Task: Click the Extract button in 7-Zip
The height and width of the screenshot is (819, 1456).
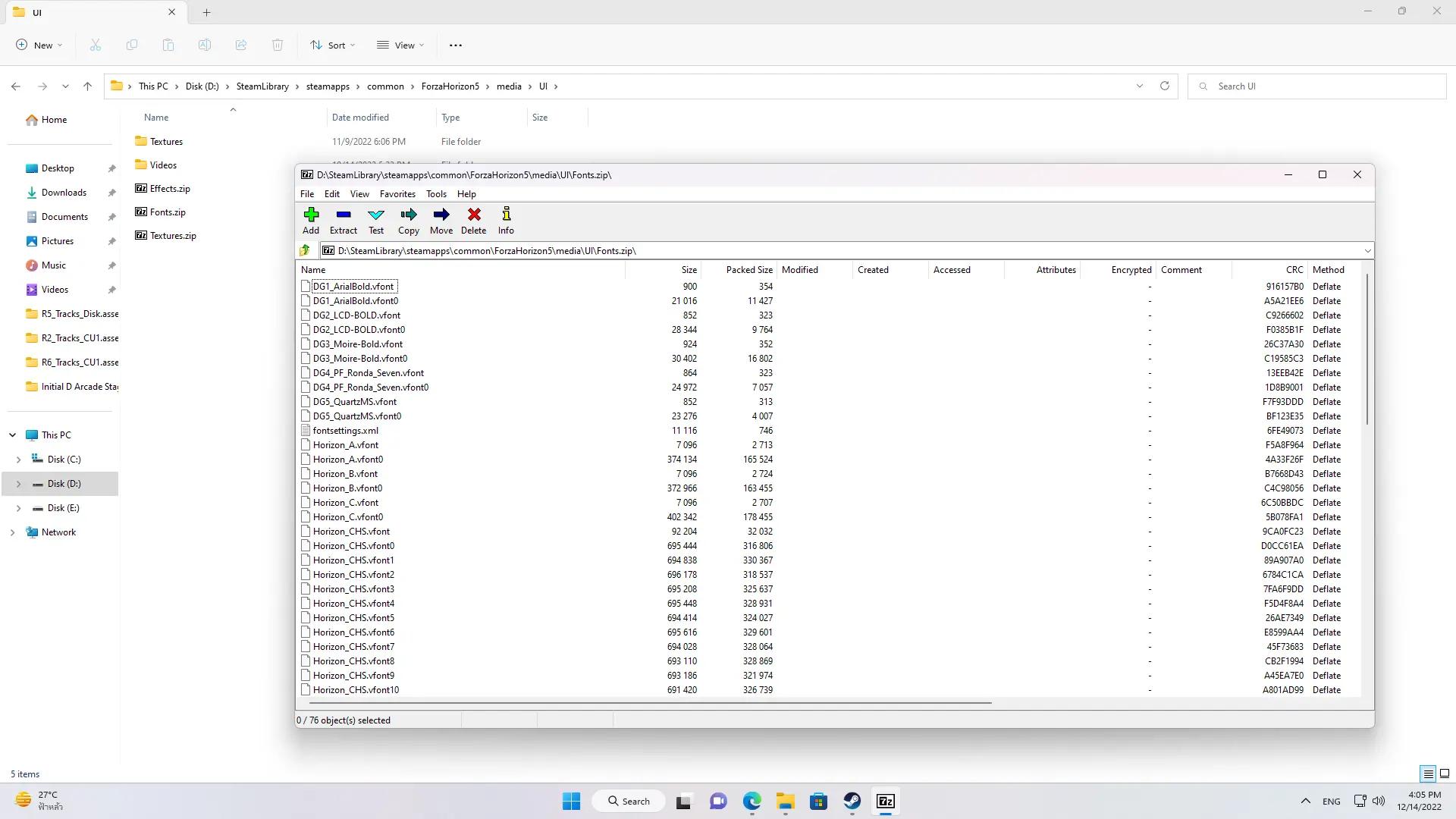Action: coord(343,219)
